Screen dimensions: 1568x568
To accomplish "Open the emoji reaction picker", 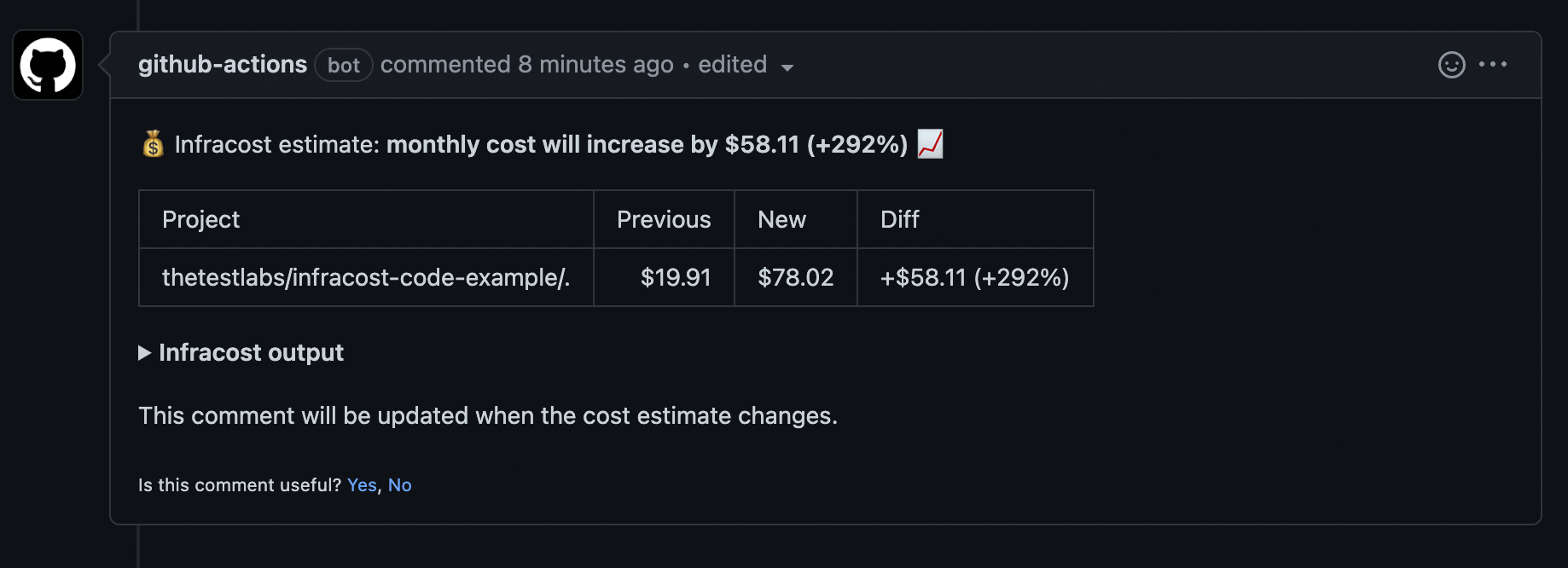I will [x=1451, y=65].
